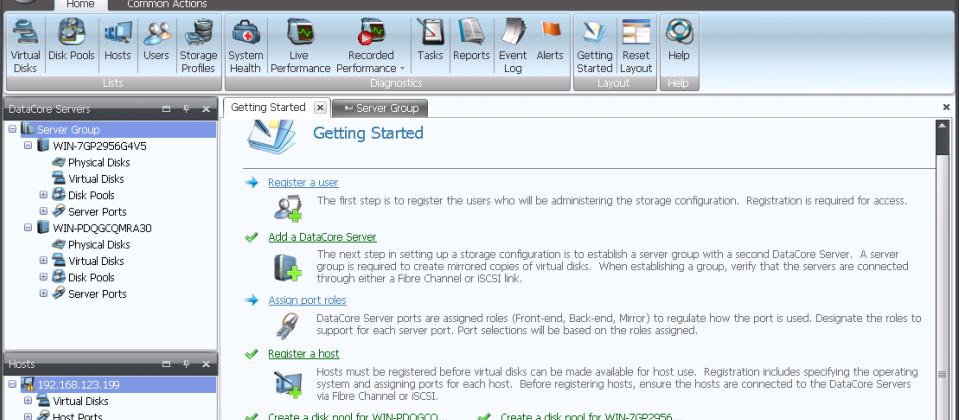Open Storage Profiles from ribbon
This screenshot has width=960, height=420.
pos(198,46)
